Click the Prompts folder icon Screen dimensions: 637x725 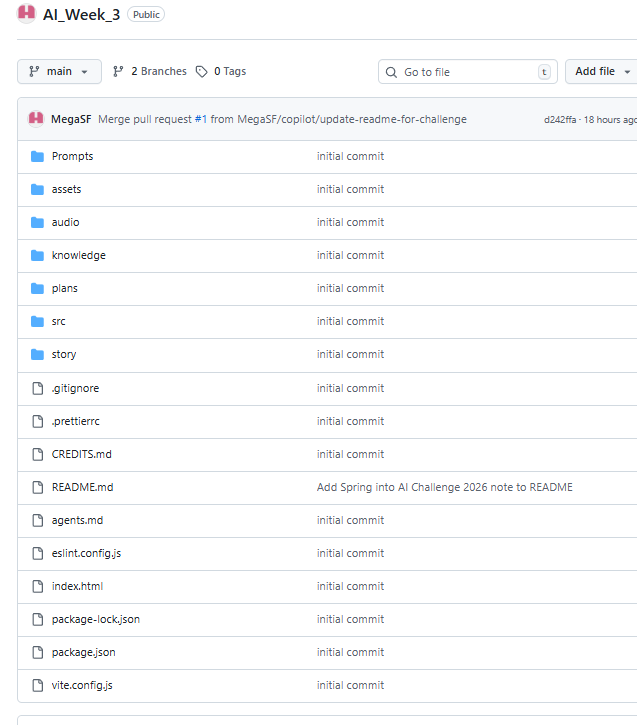point(37,157)
